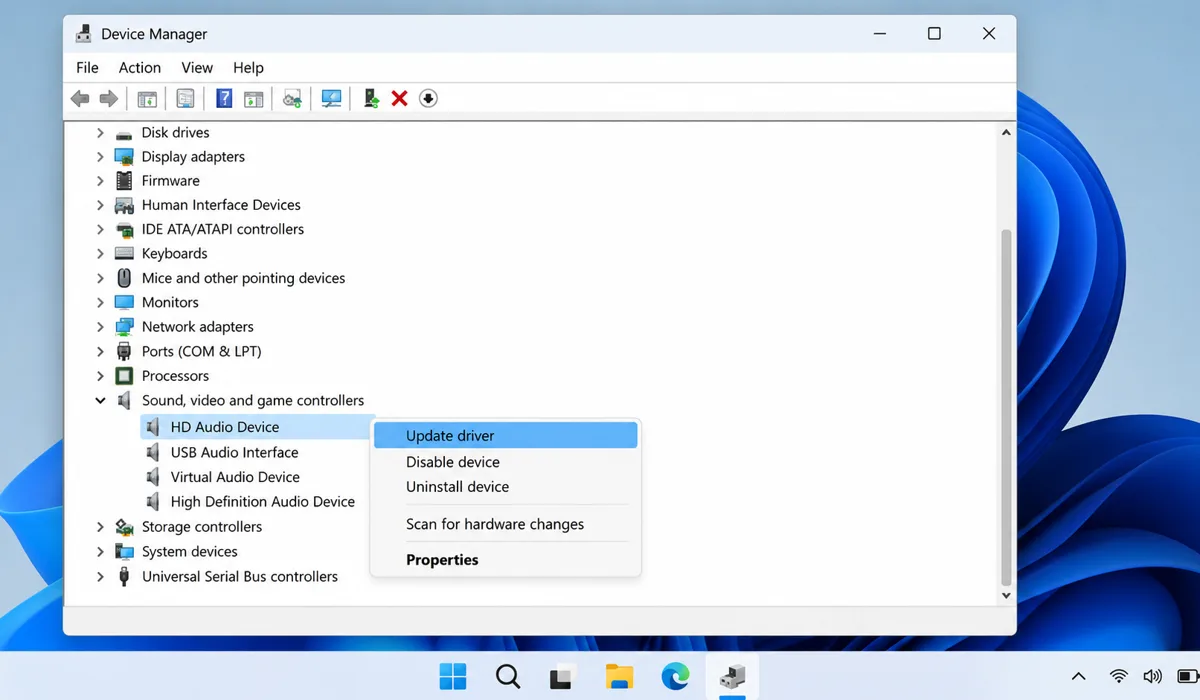This screenshot has width=1200, height=700.
Task: Click the Human Interface Devices icon
Action: tap(124, 205)
